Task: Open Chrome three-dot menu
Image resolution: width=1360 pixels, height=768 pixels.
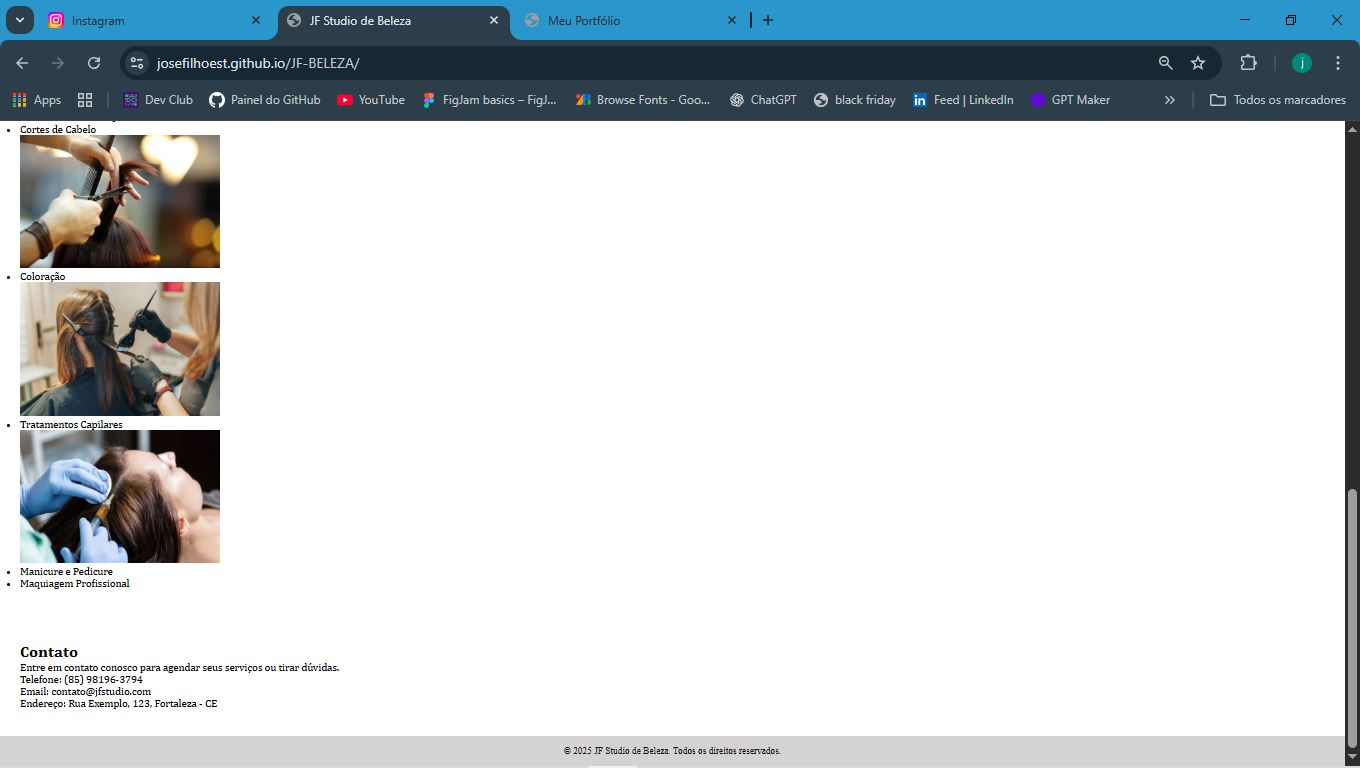Action: [x=1338, y=63]
